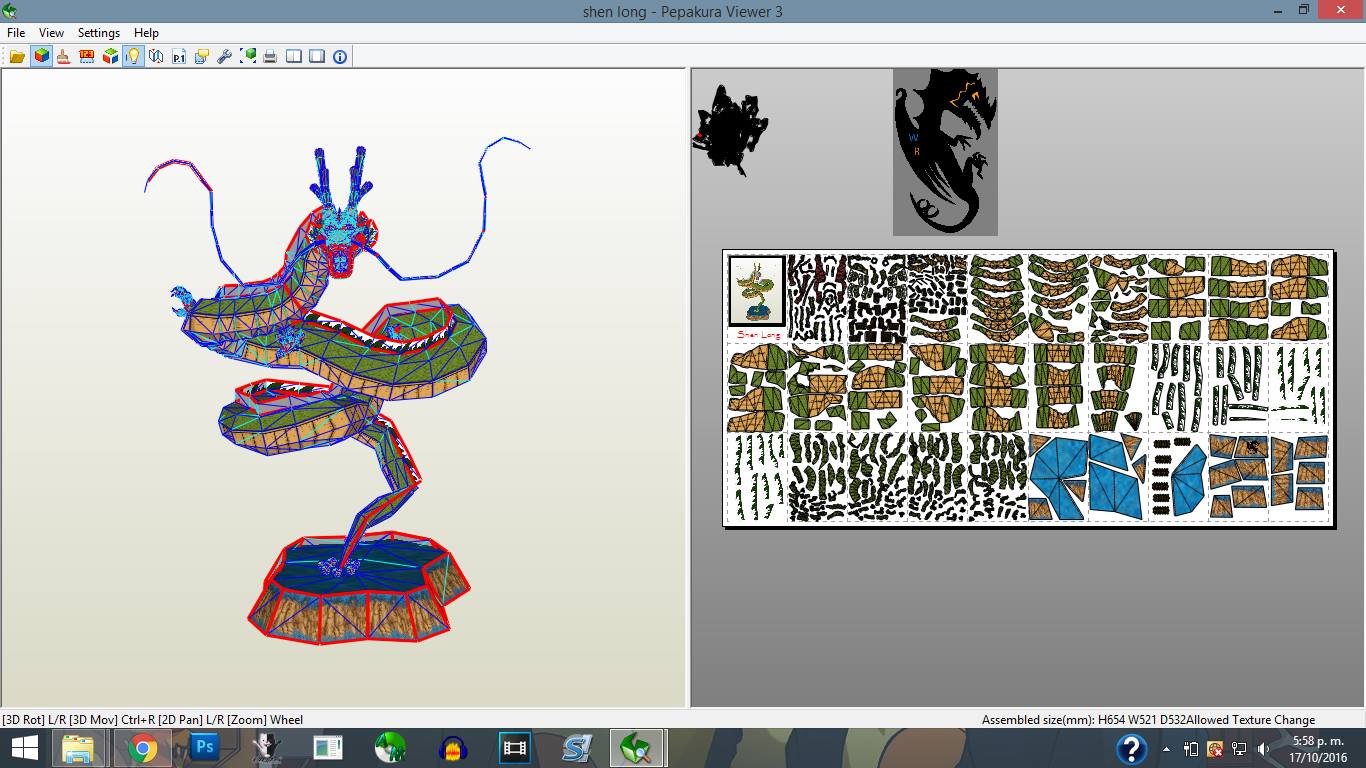Open the File menu
The image size is (1366, 768).
(x=16, y=33)
